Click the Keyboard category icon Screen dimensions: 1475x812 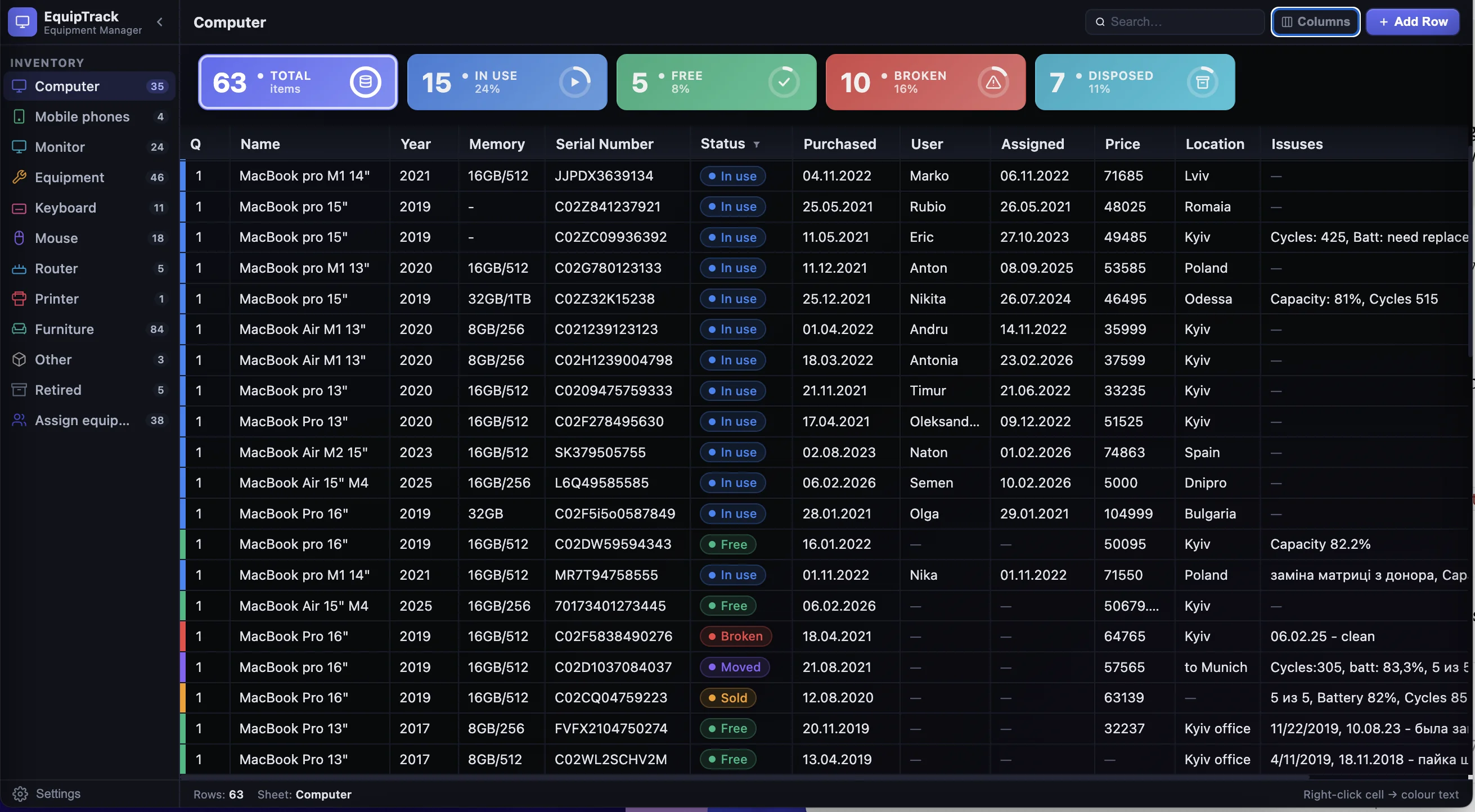19,207
